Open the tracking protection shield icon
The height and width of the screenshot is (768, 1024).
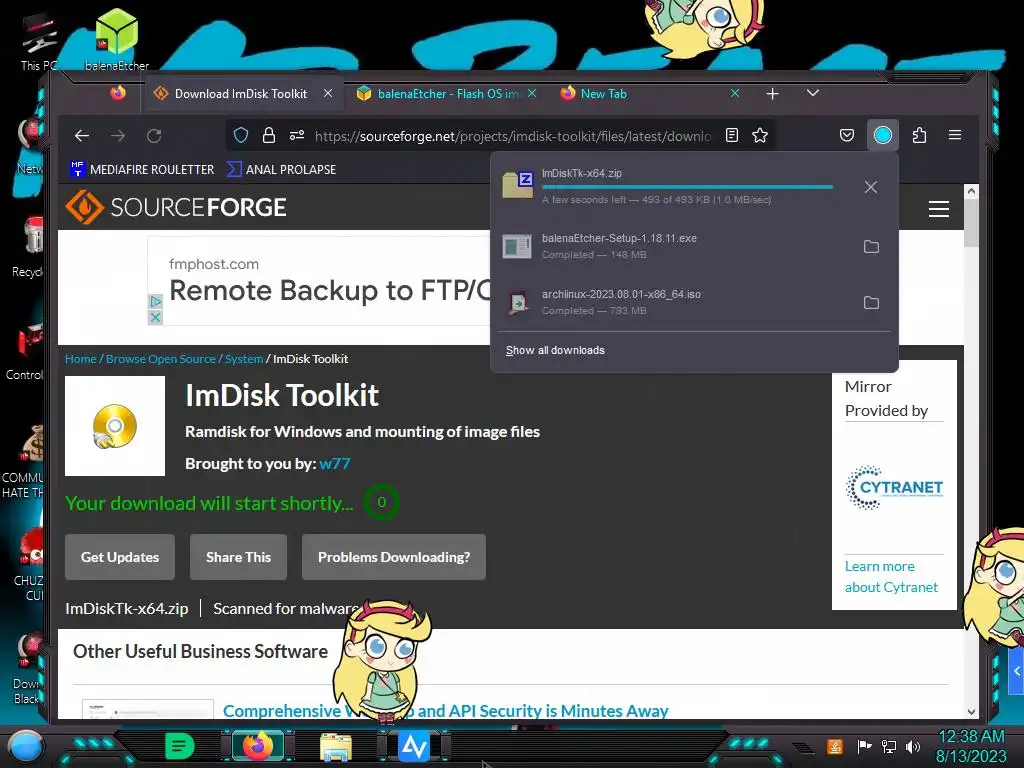click(241, 135)
